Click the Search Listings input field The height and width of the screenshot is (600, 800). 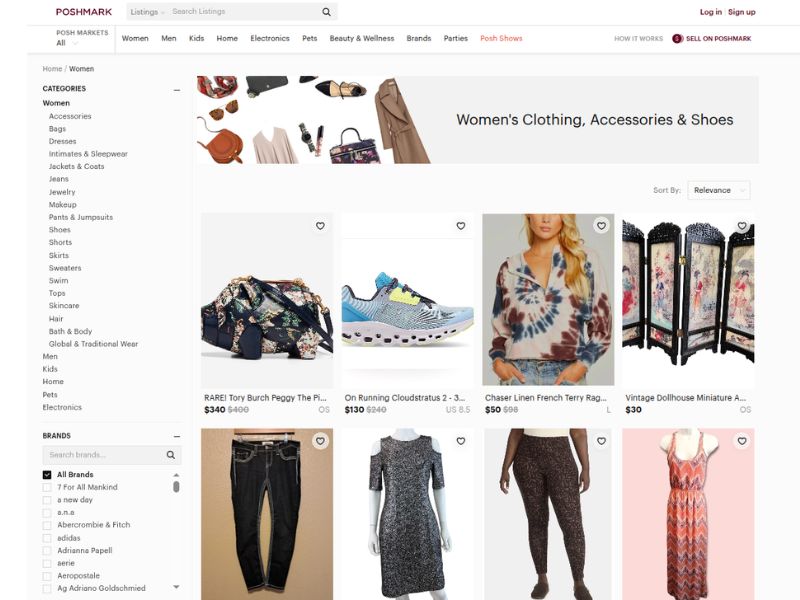pyautogui.click(x=245, y=12)
